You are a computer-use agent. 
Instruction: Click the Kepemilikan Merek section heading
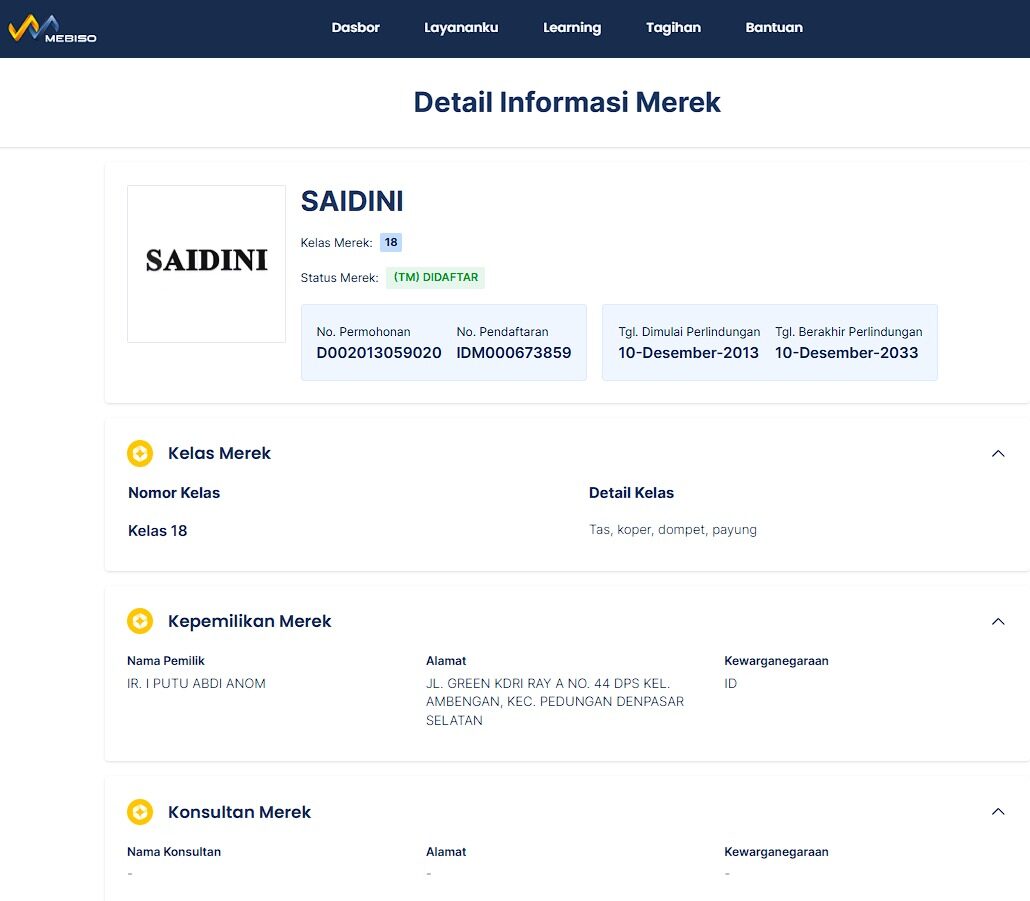pyautogui.click(x=250, y=621)
